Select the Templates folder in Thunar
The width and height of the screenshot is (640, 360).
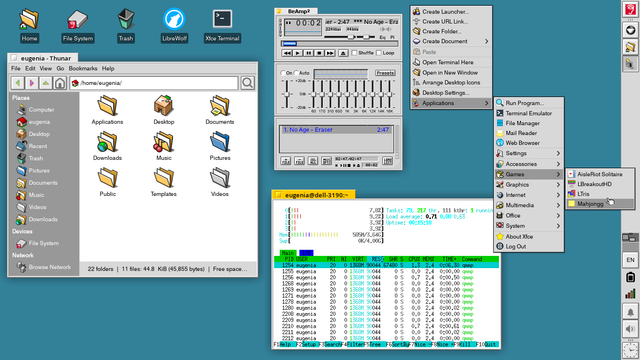(x=164, y=182)
